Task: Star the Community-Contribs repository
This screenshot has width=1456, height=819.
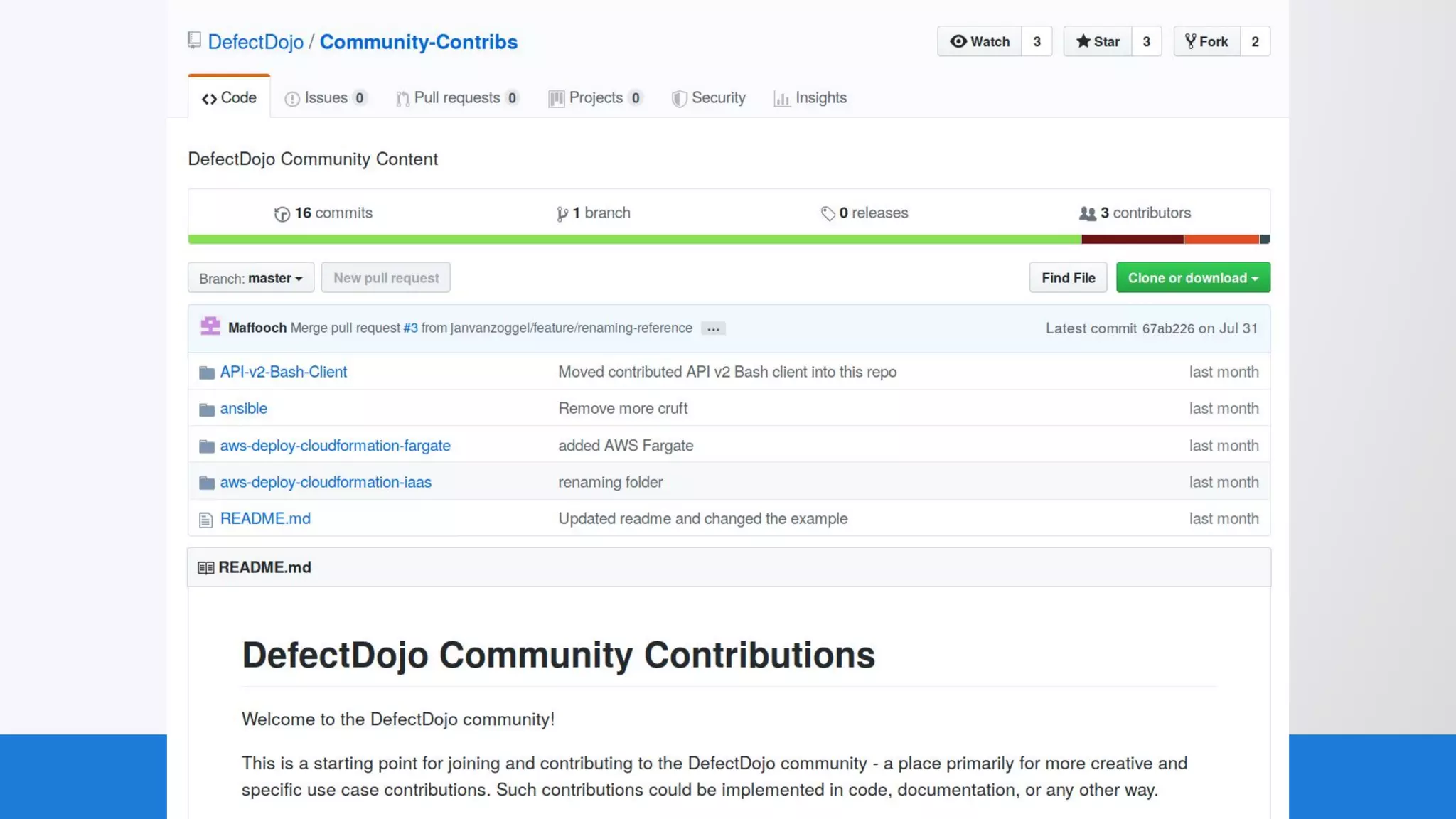Action: 1098,41
